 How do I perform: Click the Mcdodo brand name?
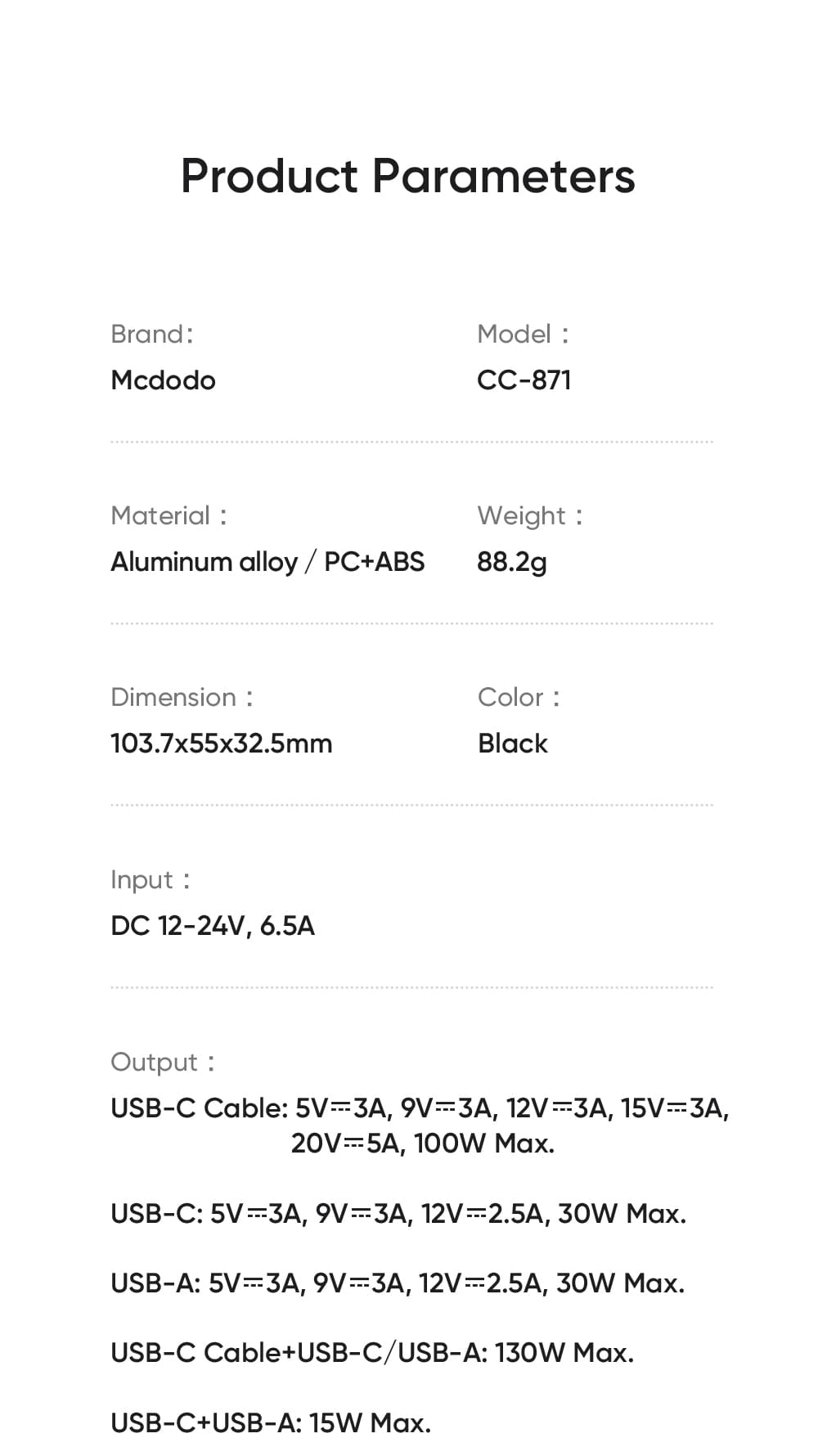(x=163, y=380)
